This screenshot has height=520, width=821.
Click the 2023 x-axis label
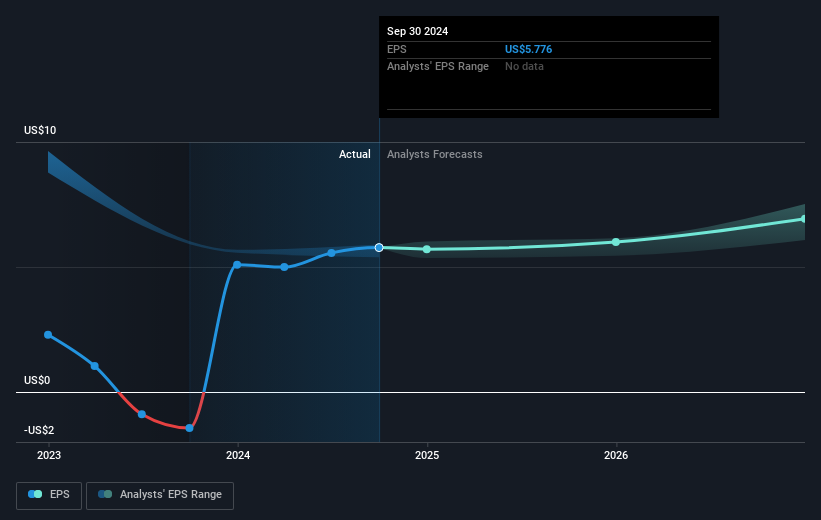(49, 456)
